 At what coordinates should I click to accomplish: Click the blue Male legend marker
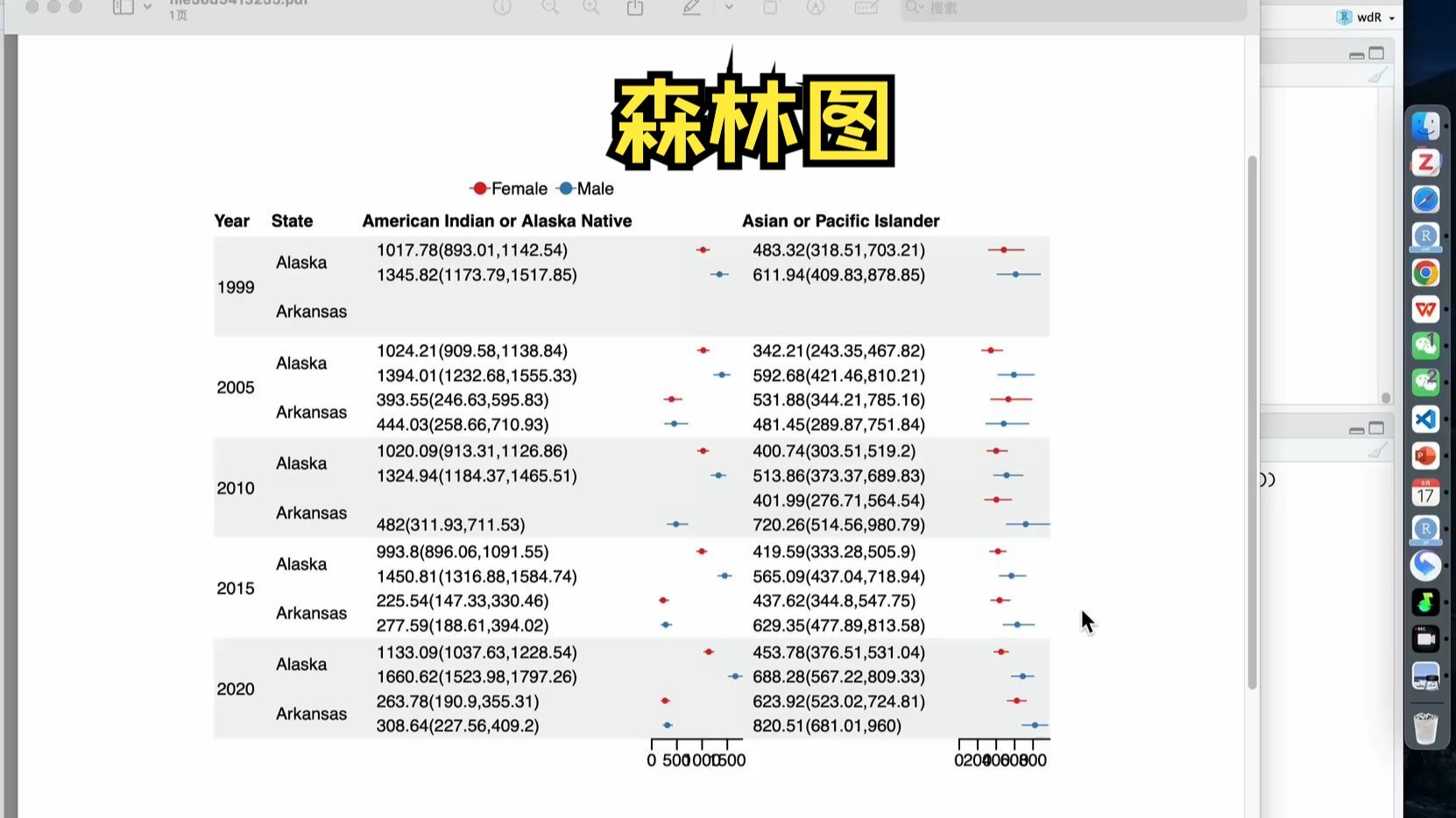pyautogui.click(x=566, y=188)
